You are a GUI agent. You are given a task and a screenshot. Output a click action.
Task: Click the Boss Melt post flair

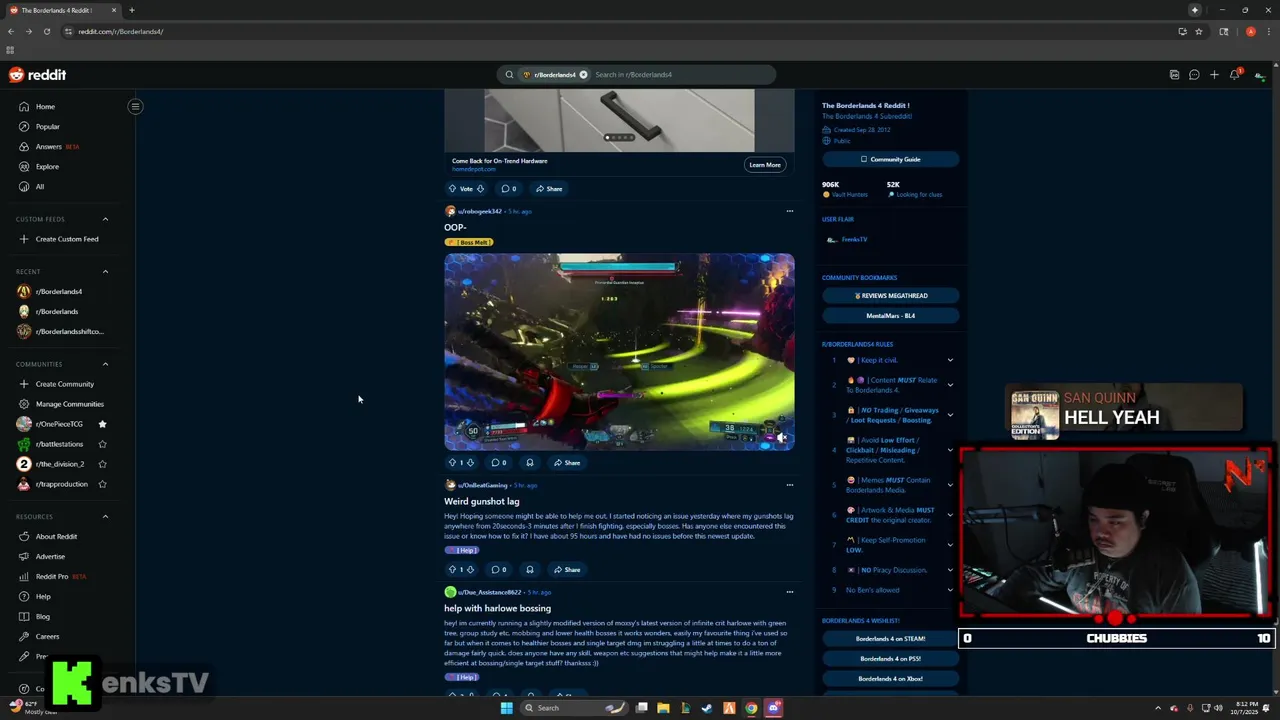(469, 242)
